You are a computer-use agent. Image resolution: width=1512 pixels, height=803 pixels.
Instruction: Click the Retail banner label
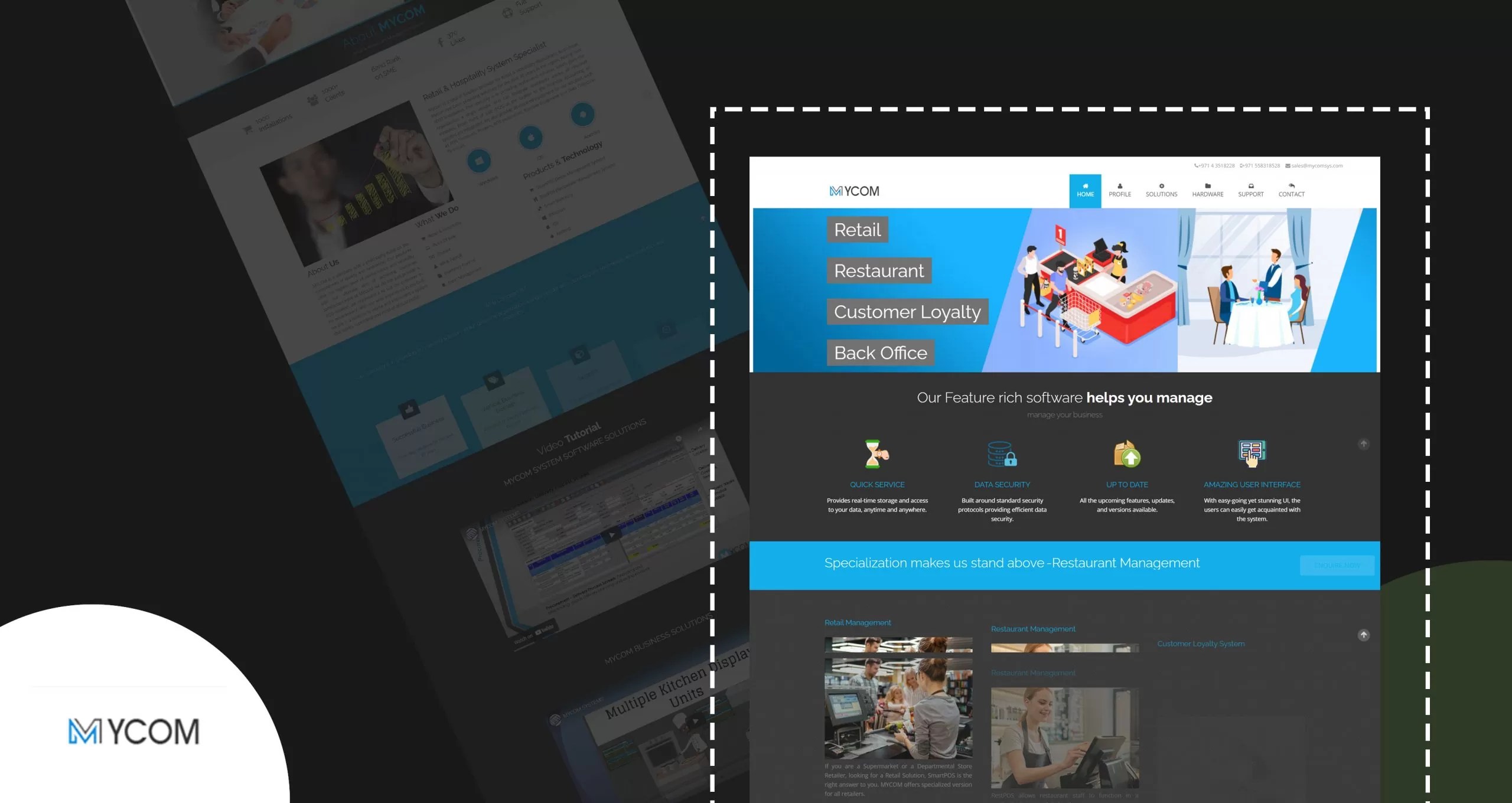coord(857,230)
